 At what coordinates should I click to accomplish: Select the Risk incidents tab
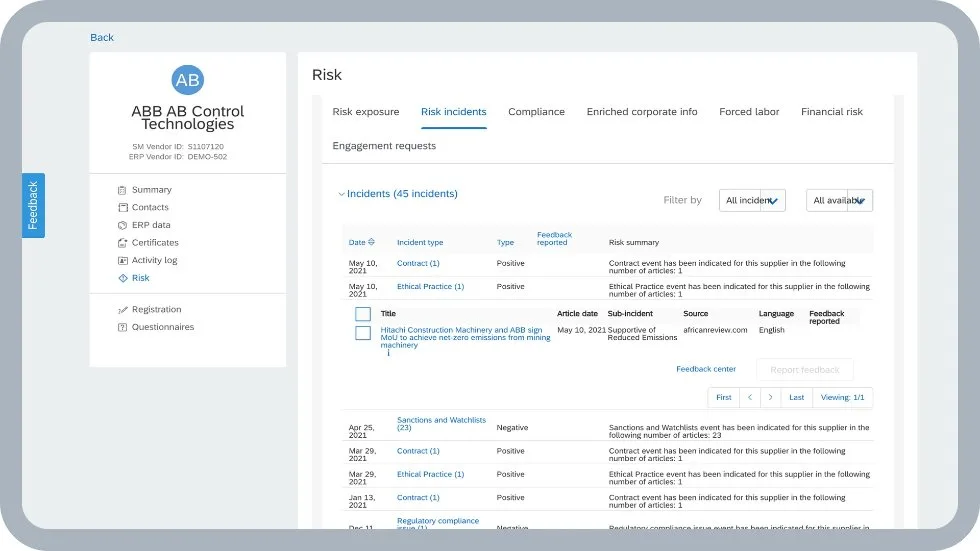(x=453, y=112)
